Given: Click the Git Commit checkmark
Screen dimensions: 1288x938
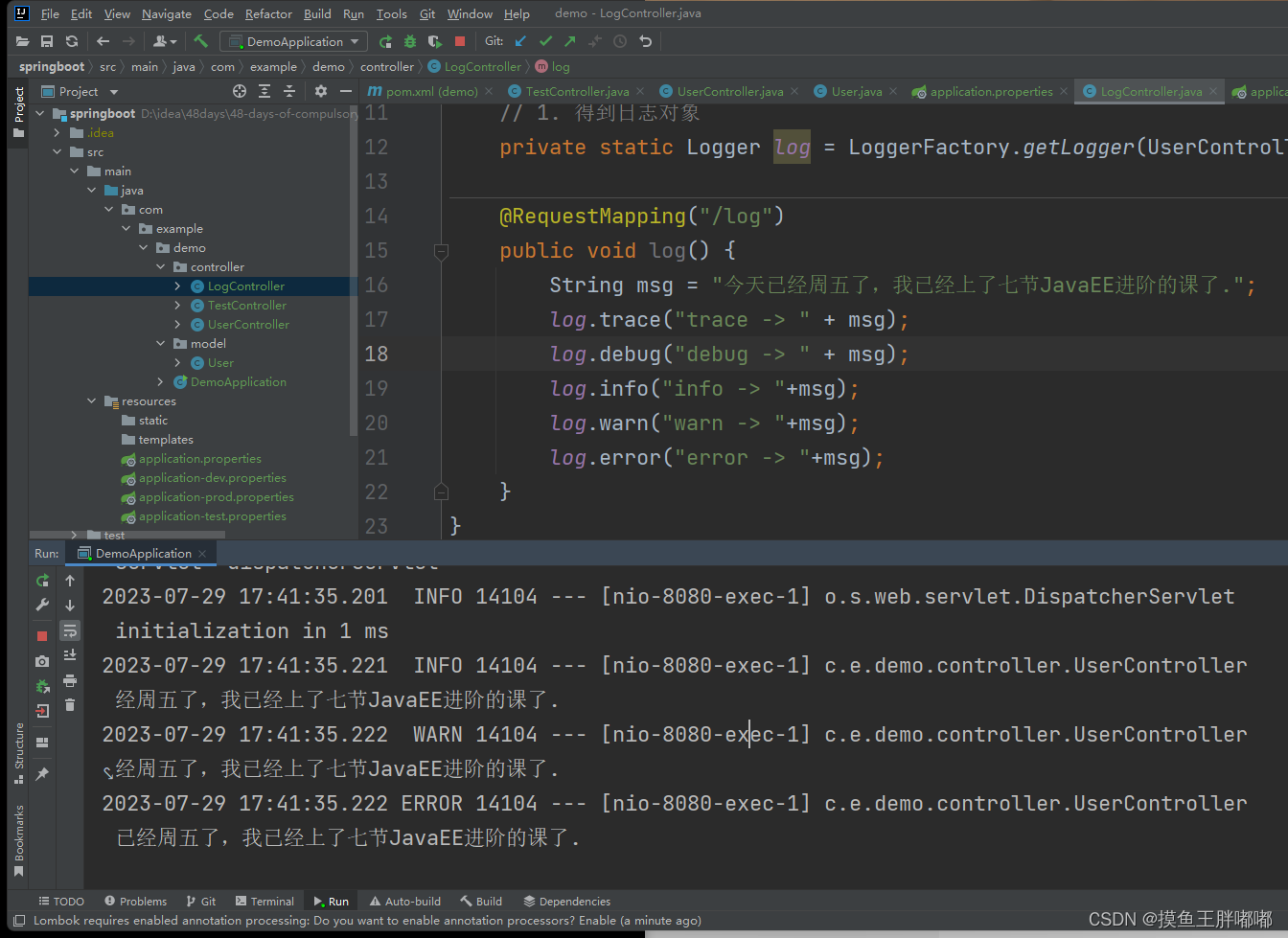Looking at the screenshot, I should pyautogui.click(x=545, y=41).
